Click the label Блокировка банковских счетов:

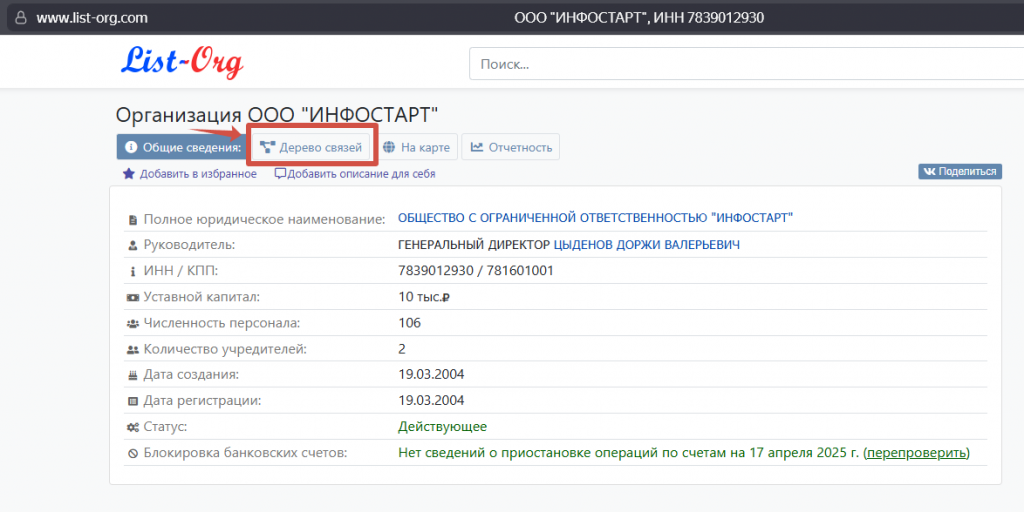[x=246, y=453]
